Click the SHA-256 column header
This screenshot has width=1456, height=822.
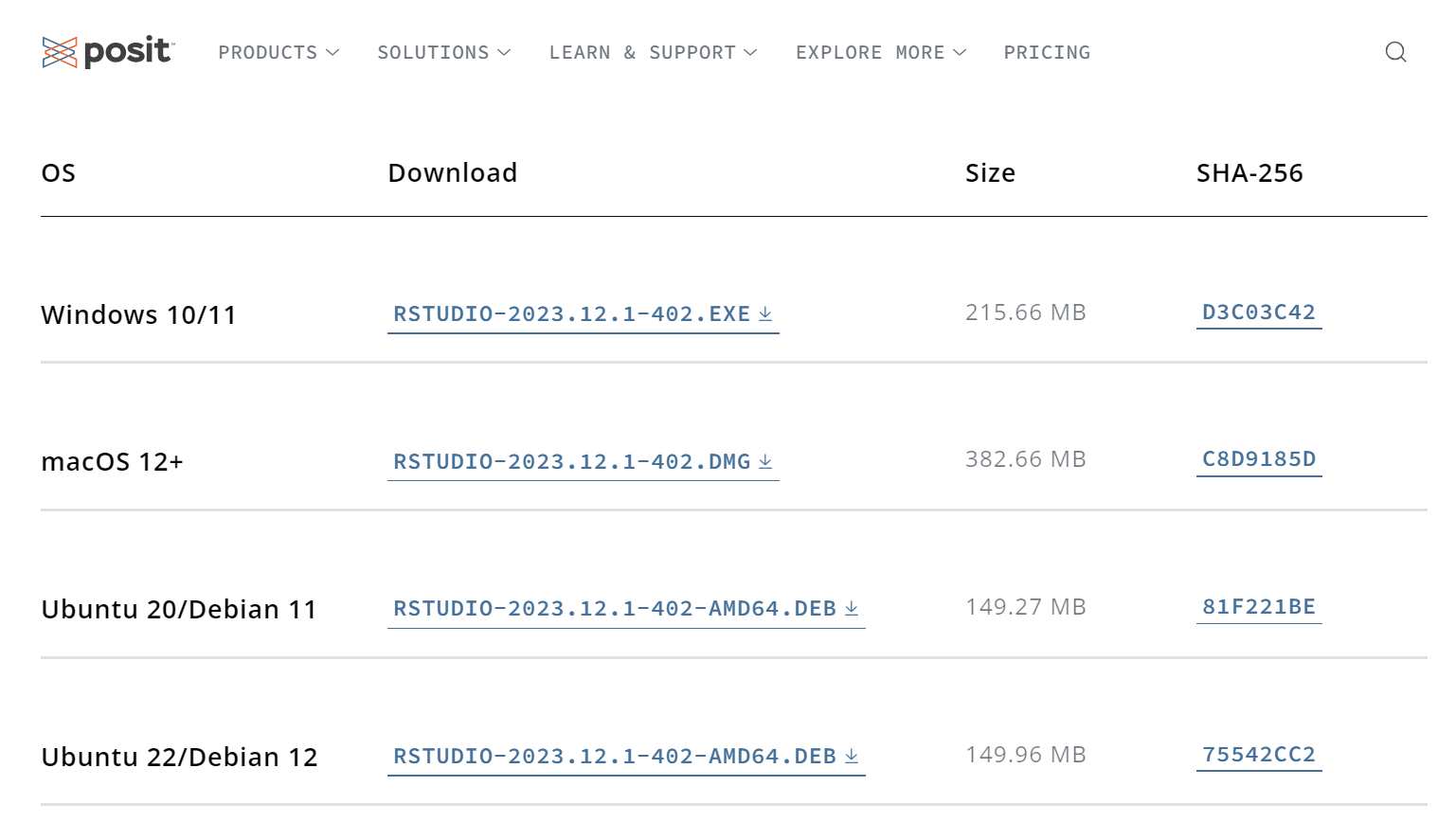(1249, 173)
